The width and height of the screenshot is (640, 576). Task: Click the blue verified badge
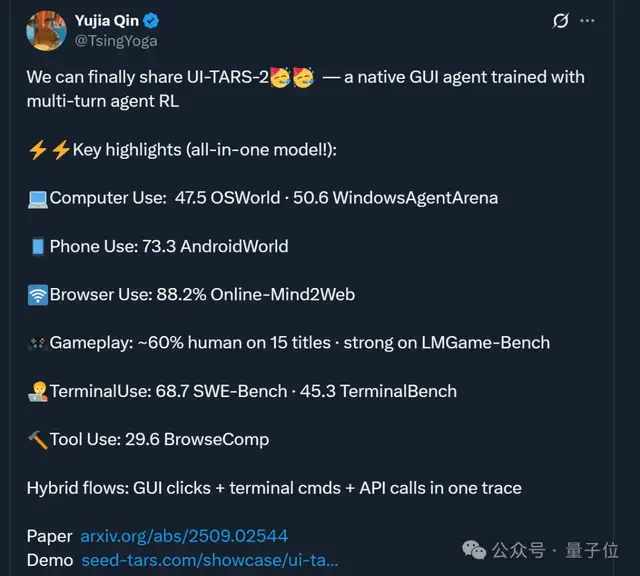pyautogui.click(x=151, y=21)
